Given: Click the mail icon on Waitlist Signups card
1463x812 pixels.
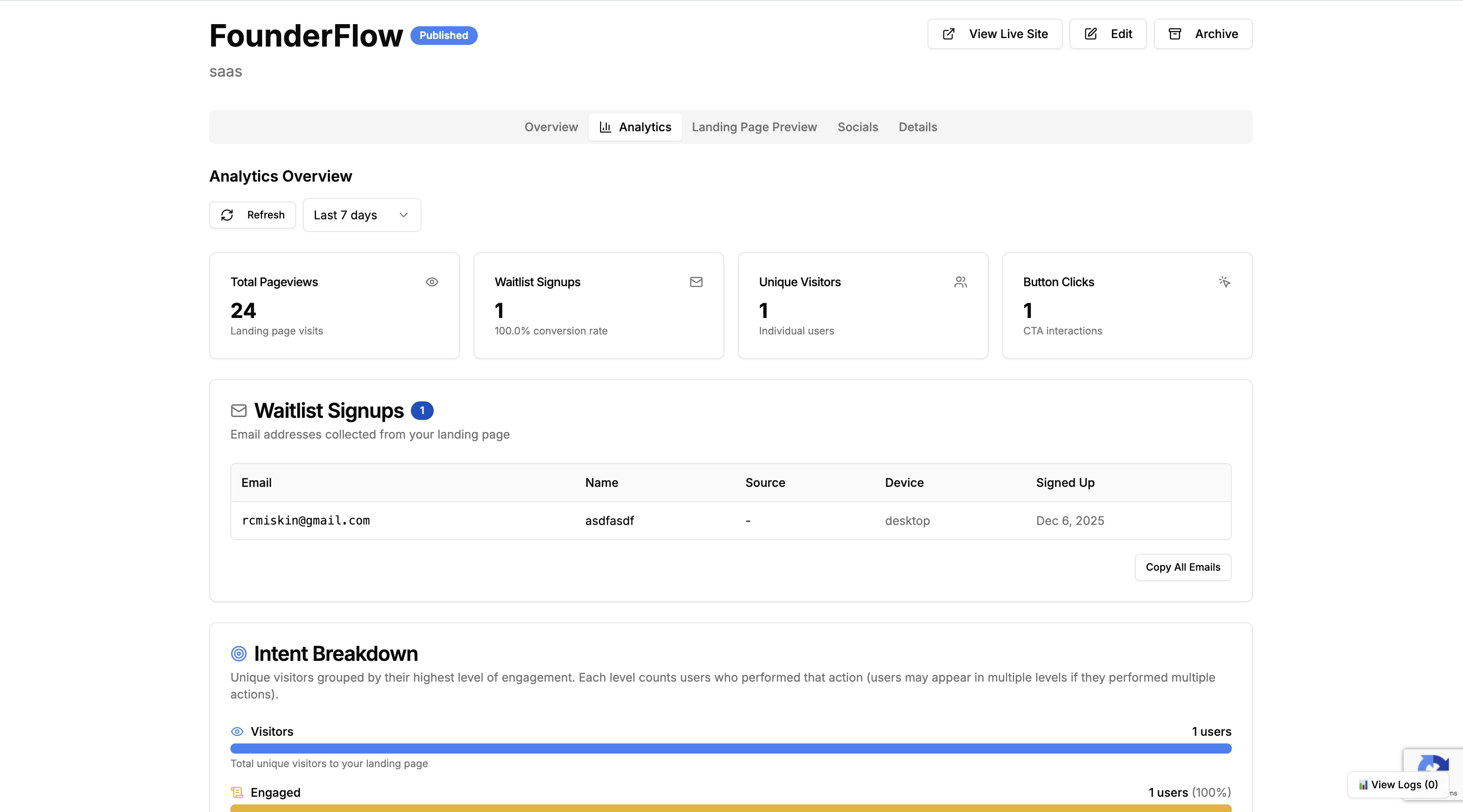Looking at the screenshot, I should [696, 282].
